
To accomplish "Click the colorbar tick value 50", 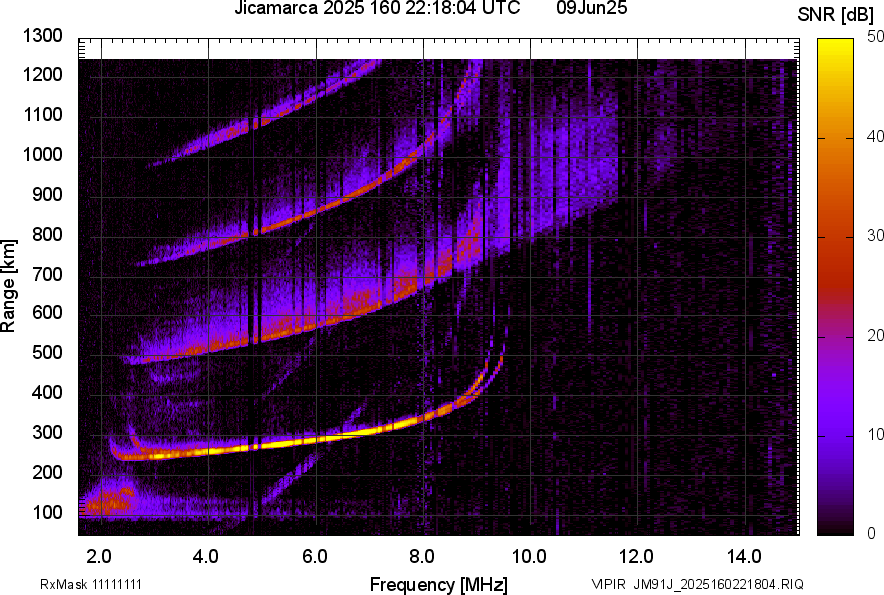I will point(875,37).
